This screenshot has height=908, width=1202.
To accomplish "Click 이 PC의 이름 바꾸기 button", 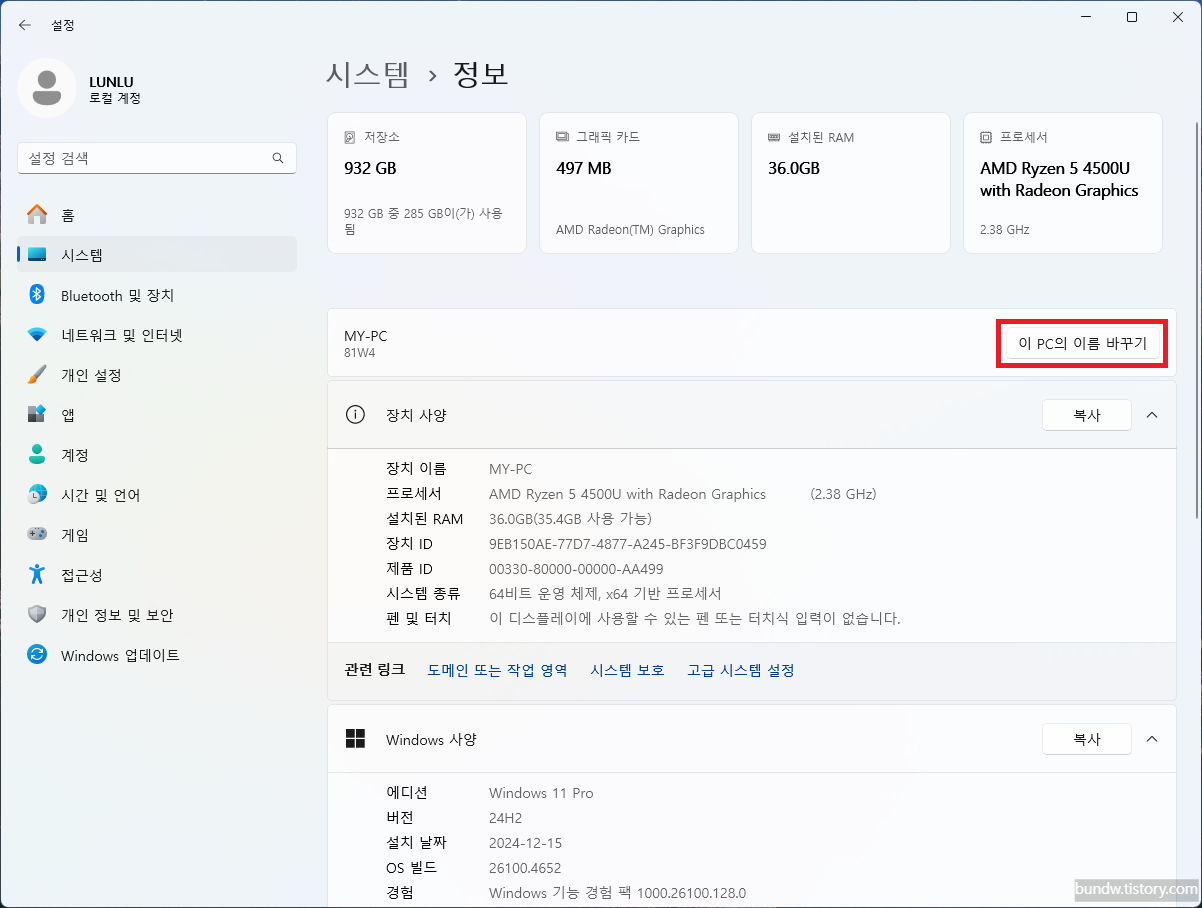I will [x=1082, y=344].
